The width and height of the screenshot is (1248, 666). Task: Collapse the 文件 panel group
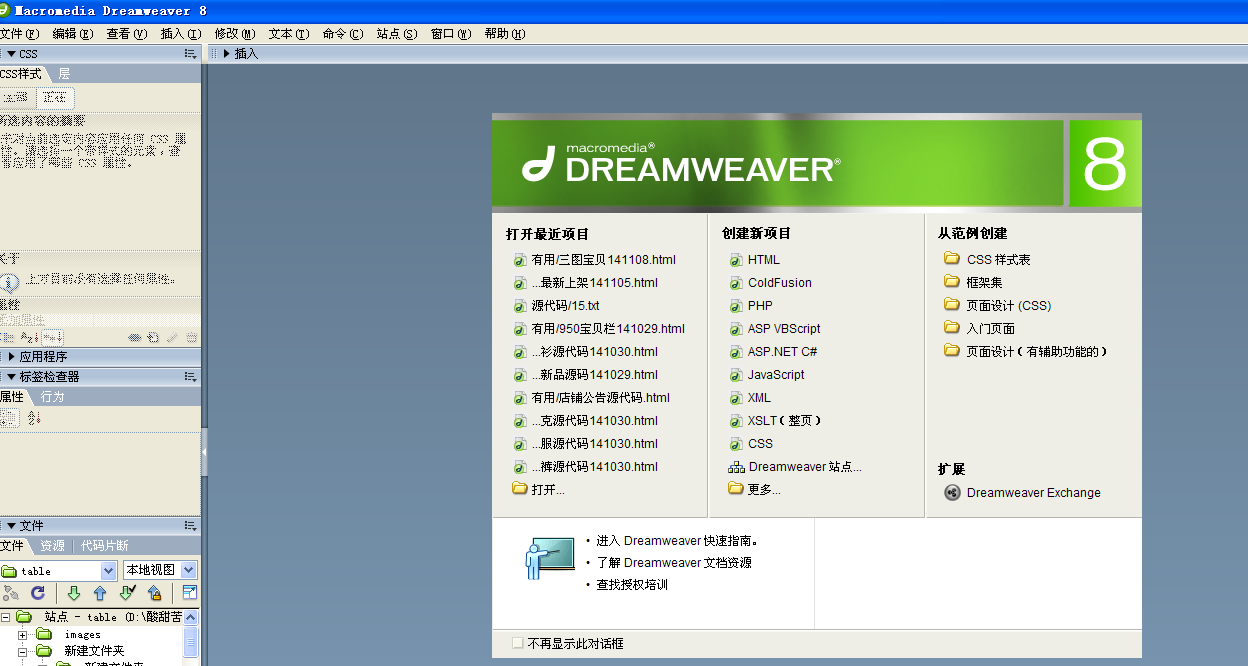(11, 525)
